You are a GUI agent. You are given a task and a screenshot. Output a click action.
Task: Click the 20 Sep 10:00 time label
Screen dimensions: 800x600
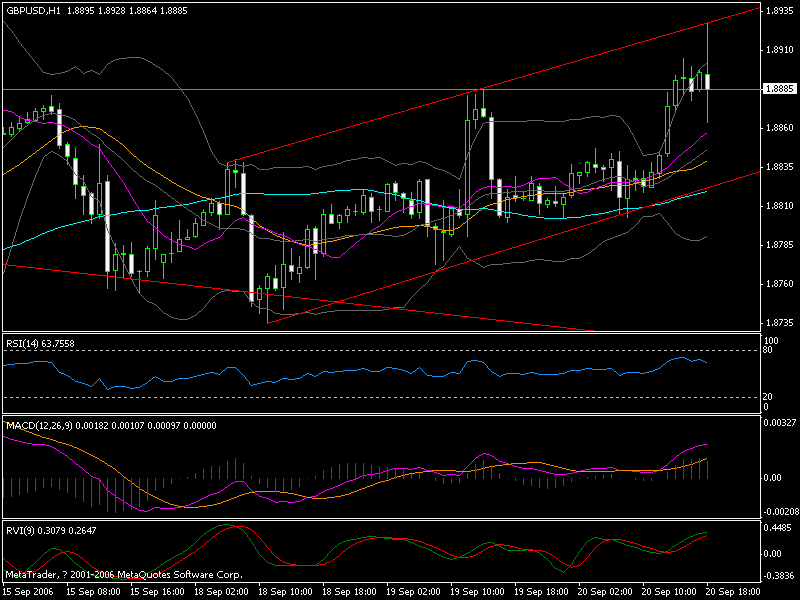[x=669, y=592]
